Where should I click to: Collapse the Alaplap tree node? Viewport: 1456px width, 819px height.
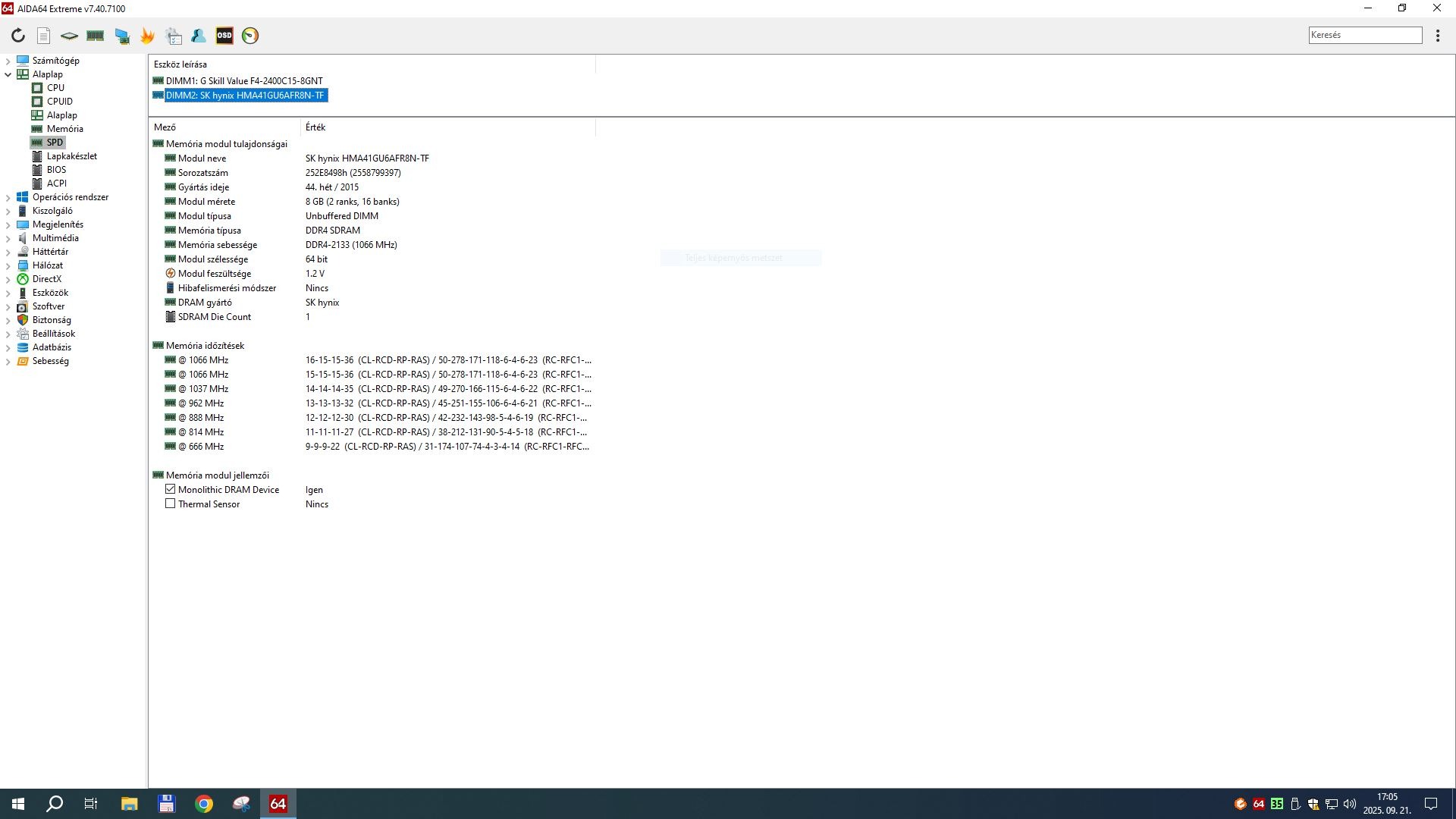pyautogui.click(x=8, y=74)
